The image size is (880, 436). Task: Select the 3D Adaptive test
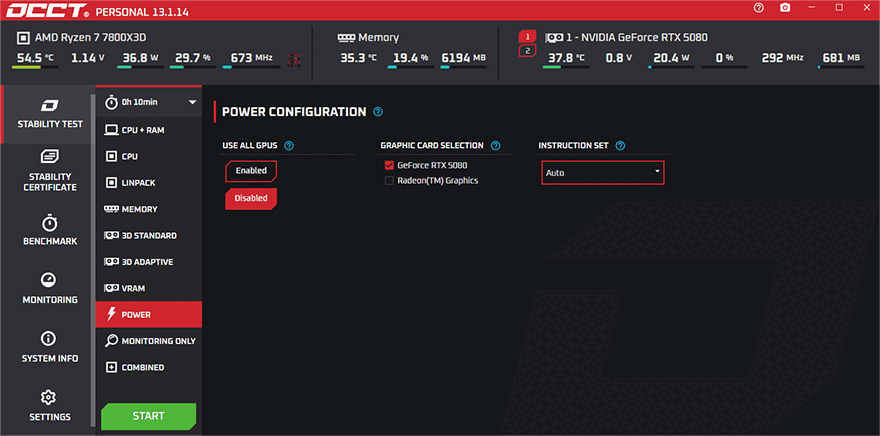(x=149, y=261)
